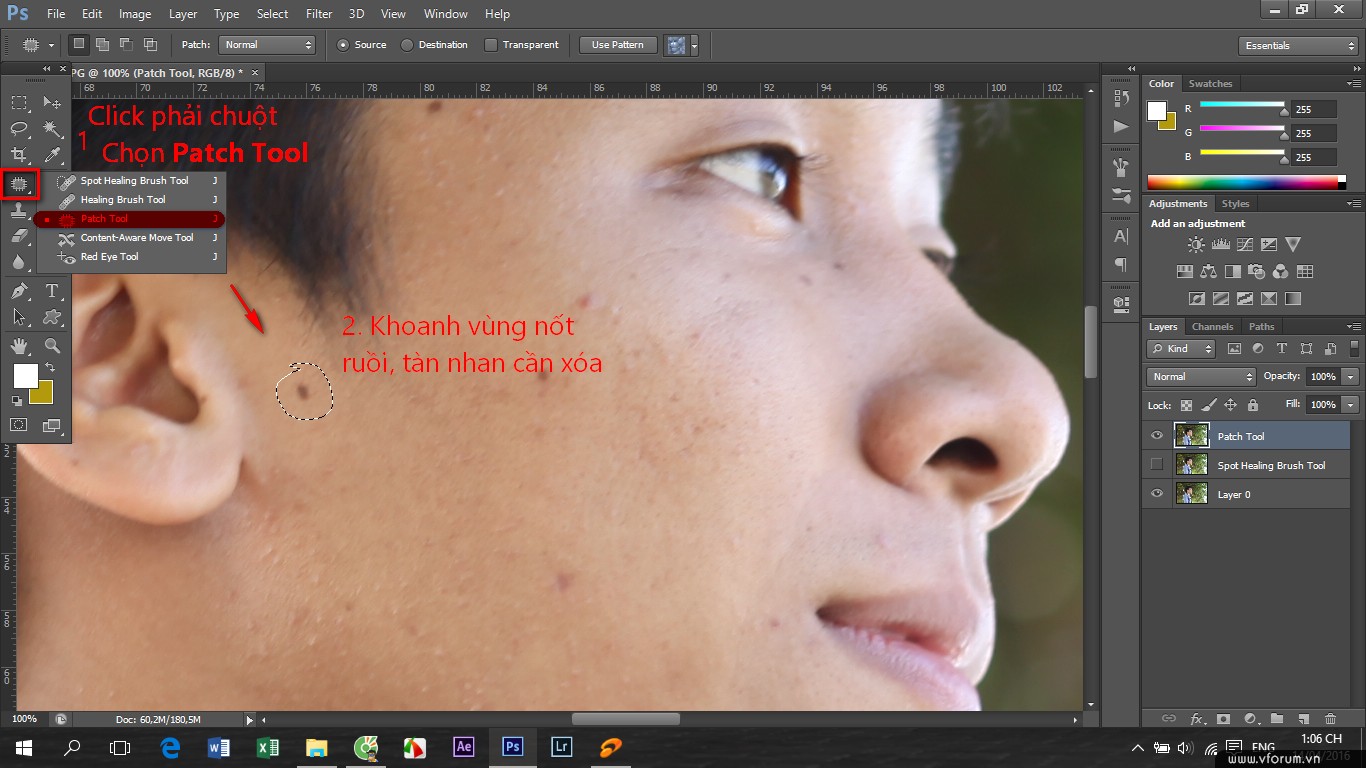Open the Character panel icon
Image resolution: width=1366 pixels, height=768 pixels.
[x=1121, y=236]
